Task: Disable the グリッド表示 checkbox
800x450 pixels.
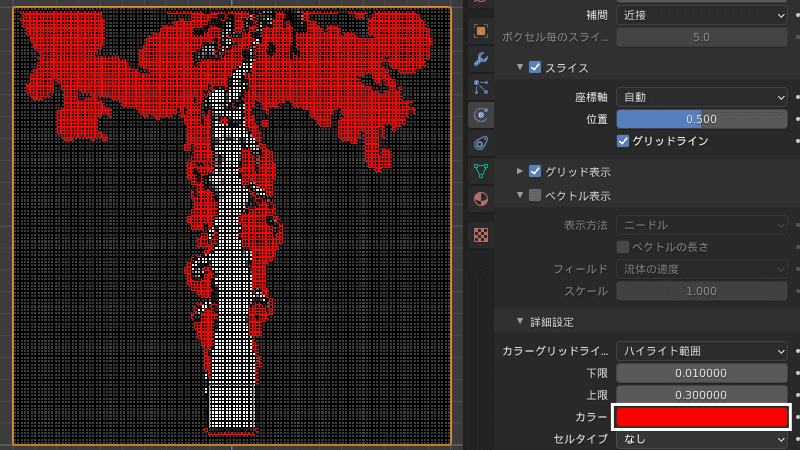Action: pos(535,171)
